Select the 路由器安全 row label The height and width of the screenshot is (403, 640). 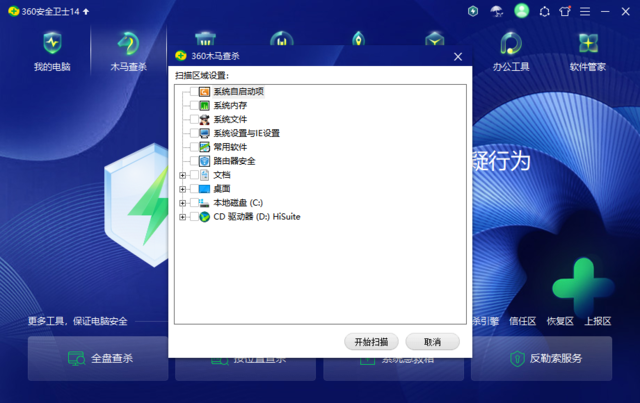[234, 161]
